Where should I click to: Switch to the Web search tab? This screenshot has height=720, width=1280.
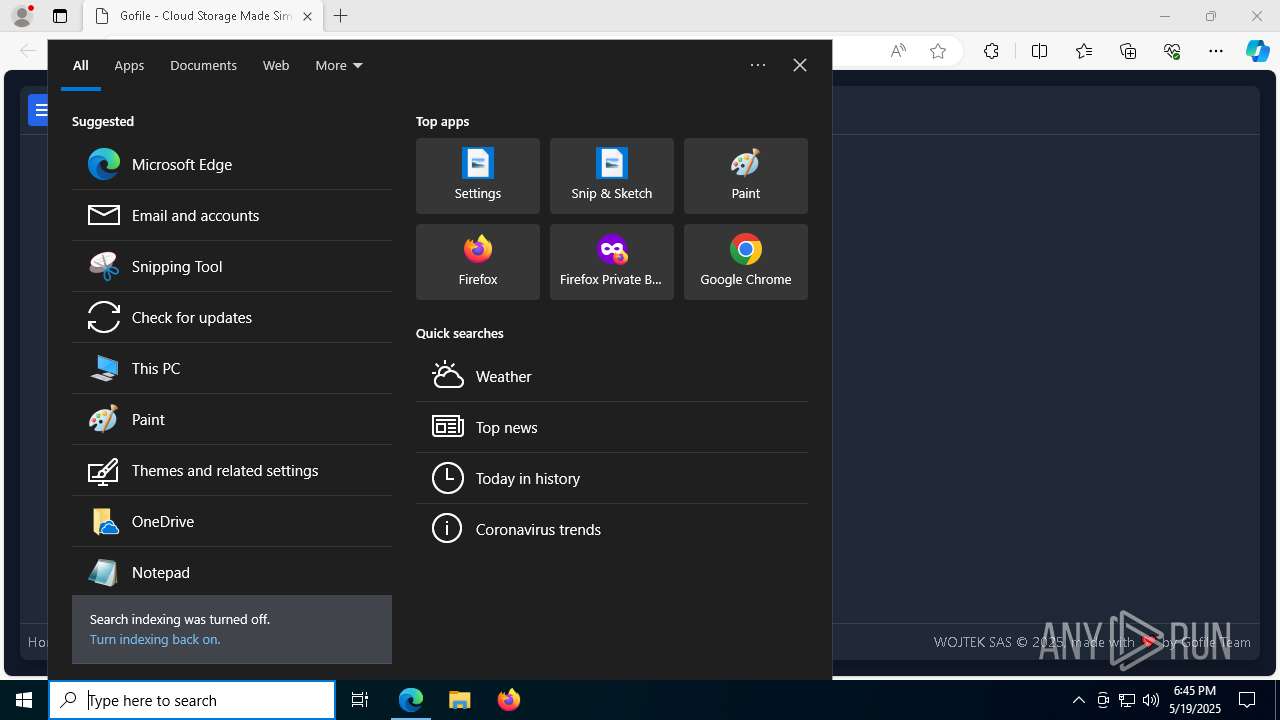(x=276, y=65)
